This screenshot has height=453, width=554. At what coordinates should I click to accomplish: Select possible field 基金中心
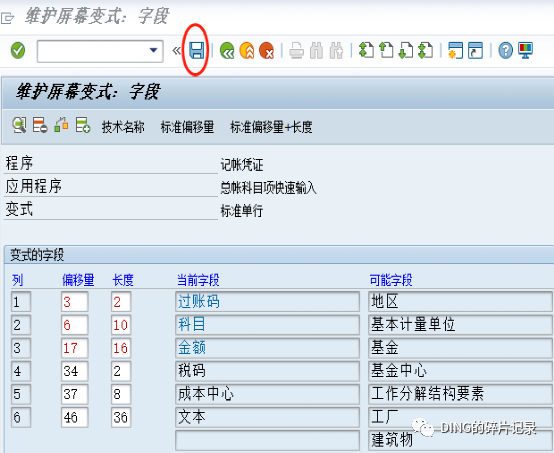point(460,371)
